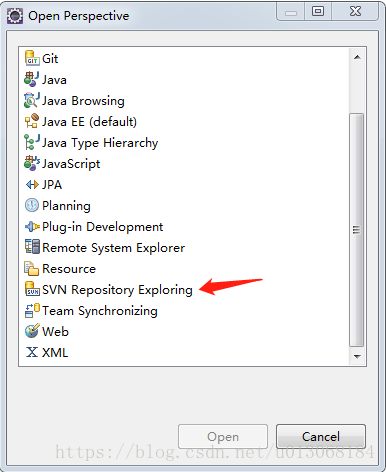The width and height of the screenshot is (386, 472).
Task: Choose 'Java Browsing' from the list
Action: click(83, 101)
